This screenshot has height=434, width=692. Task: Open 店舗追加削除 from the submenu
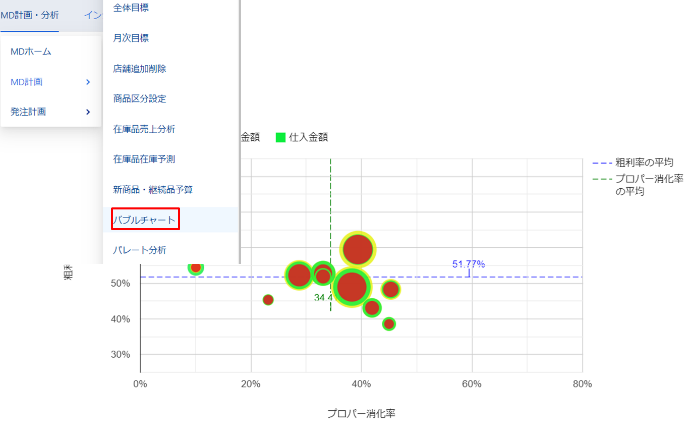pos(140,69)
